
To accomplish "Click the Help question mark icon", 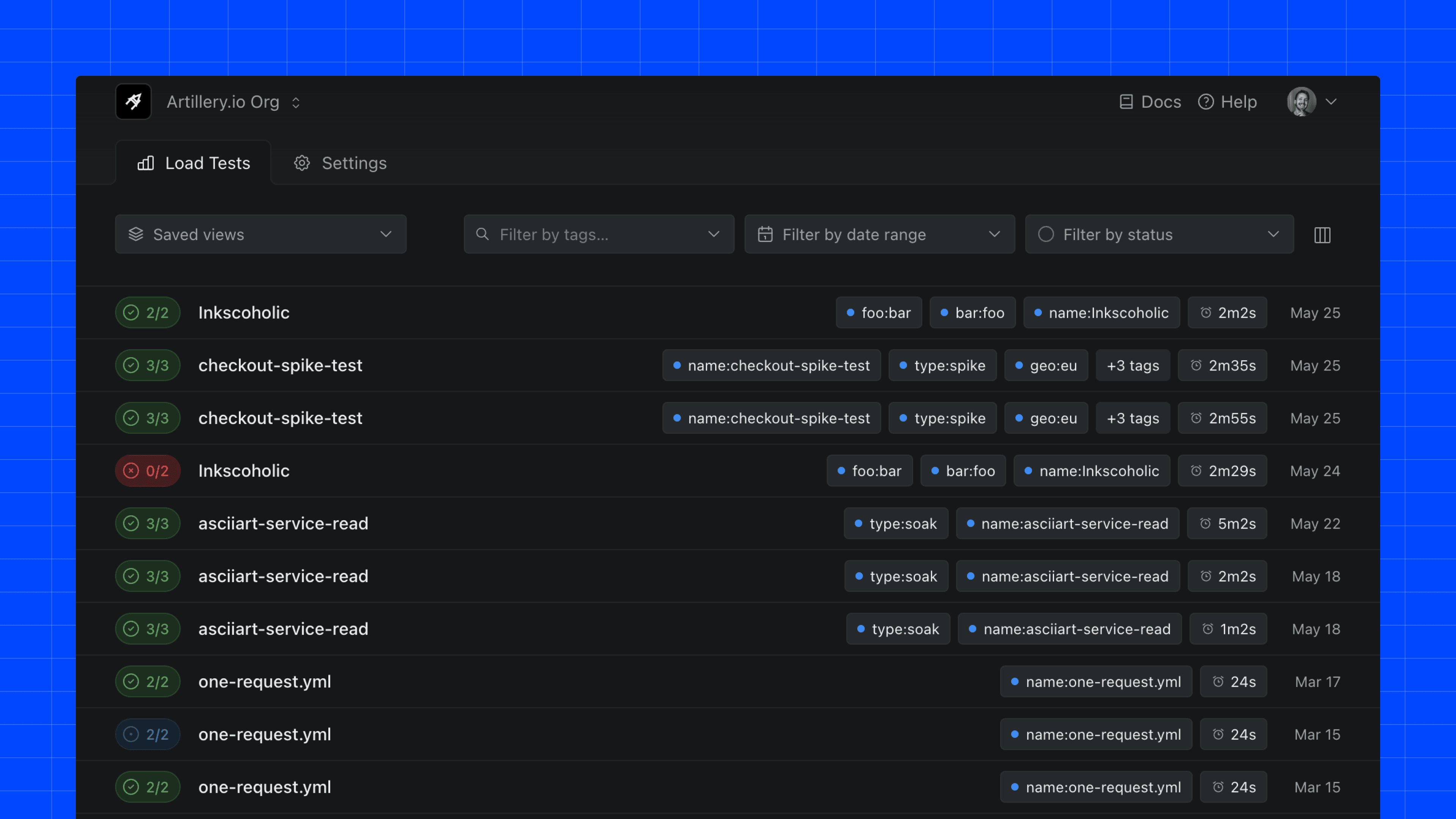I will [1206, 102].
